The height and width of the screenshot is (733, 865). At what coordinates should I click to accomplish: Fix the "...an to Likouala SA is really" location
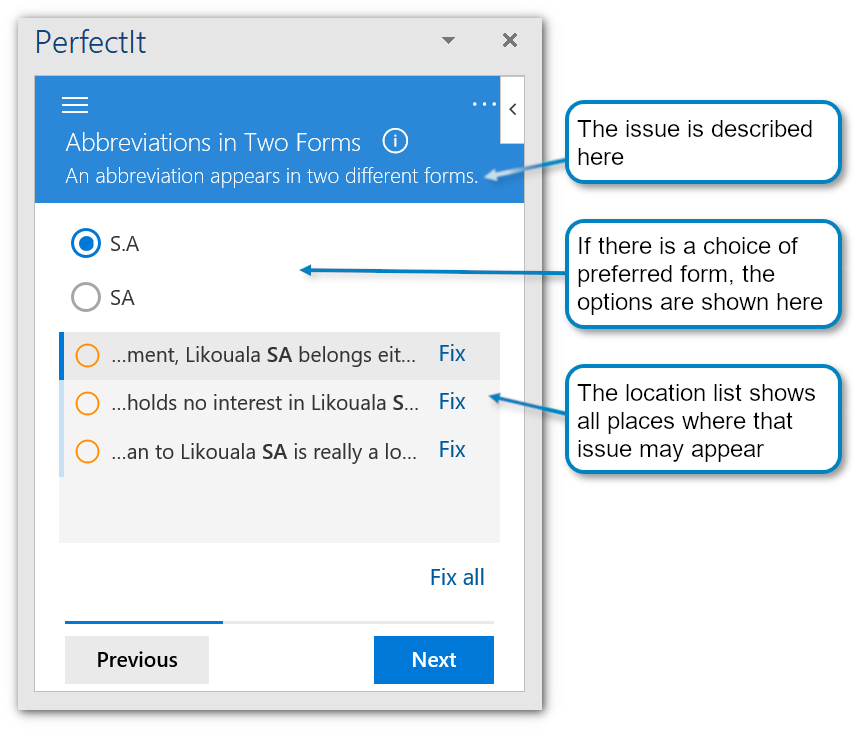(x=452, y=449)
